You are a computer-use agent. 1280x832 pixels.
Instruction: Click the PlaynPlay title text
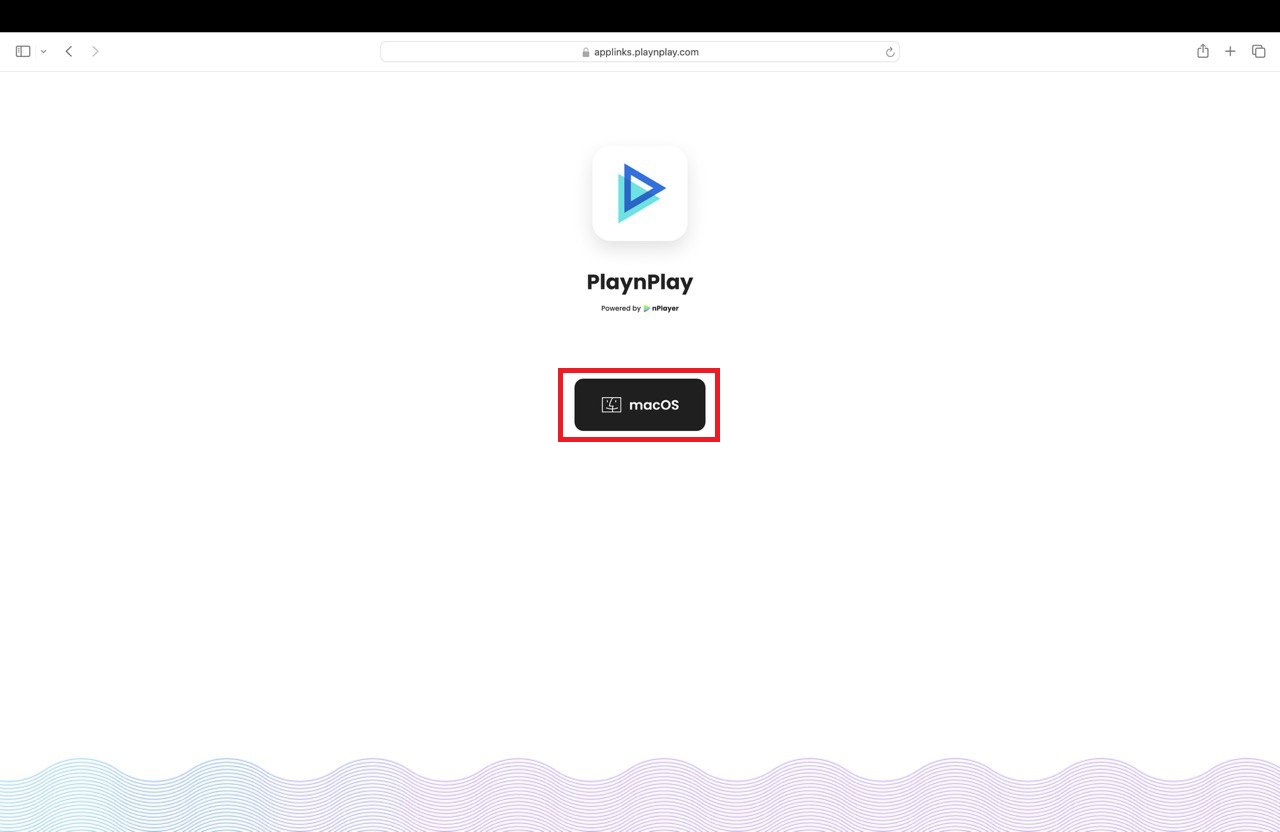coord(640,282)
